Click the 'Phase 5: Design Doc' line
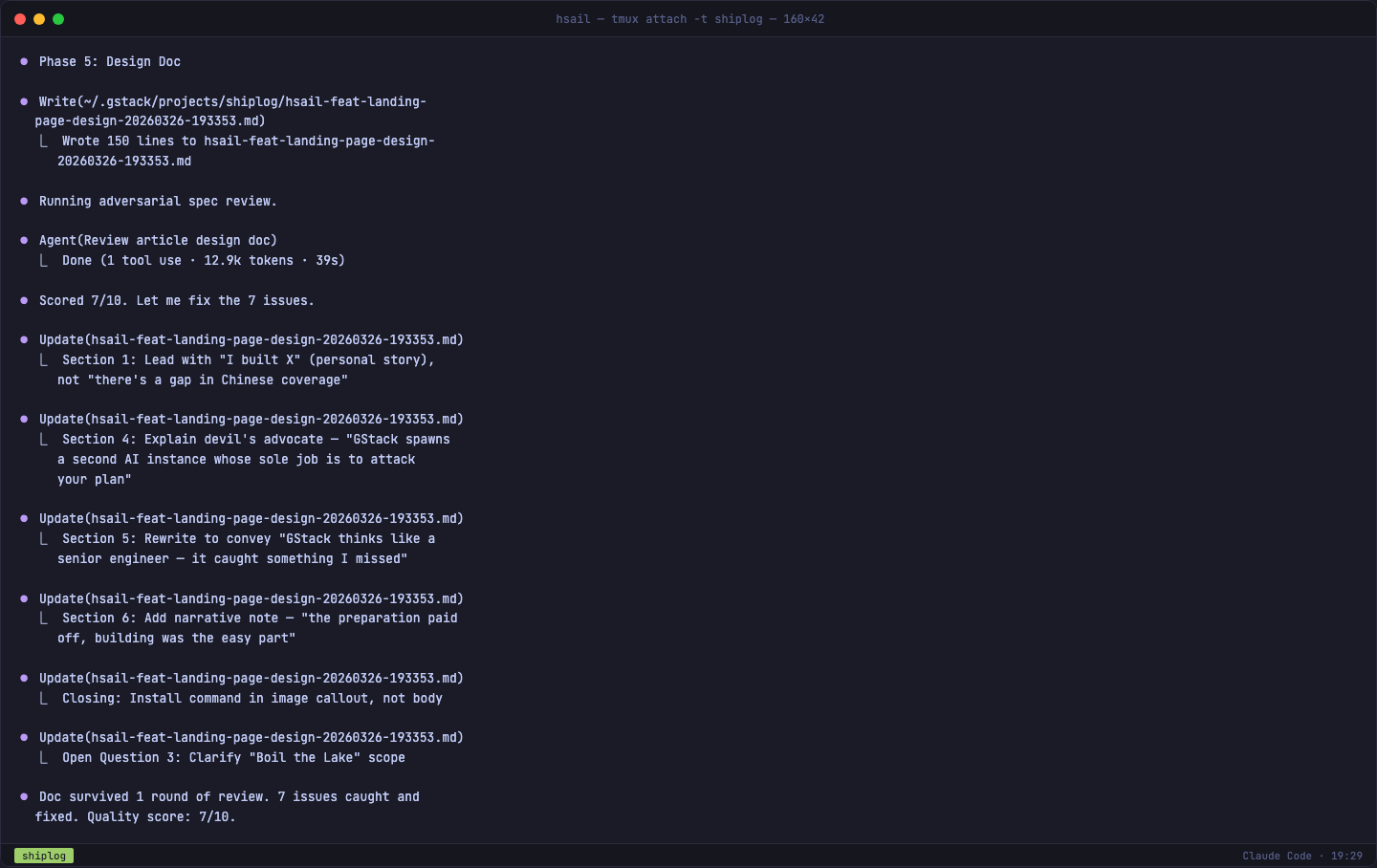The image size is (1377, 868). (x=110, y=61)
